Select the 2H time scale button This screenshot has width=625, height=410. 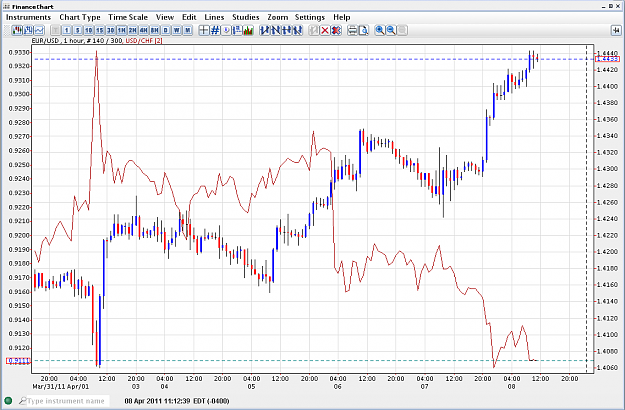click(132, 30)
